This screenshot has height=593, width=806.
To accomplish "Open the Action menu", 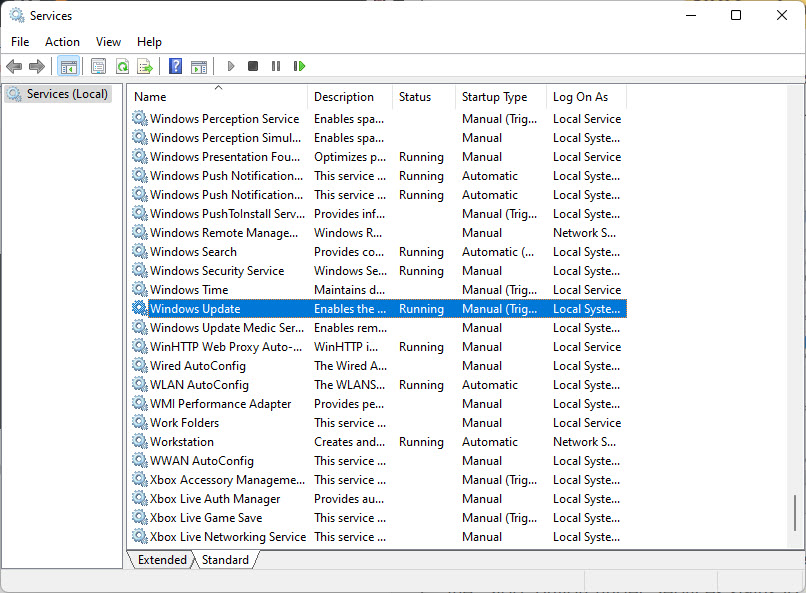I will coord(62,42).
